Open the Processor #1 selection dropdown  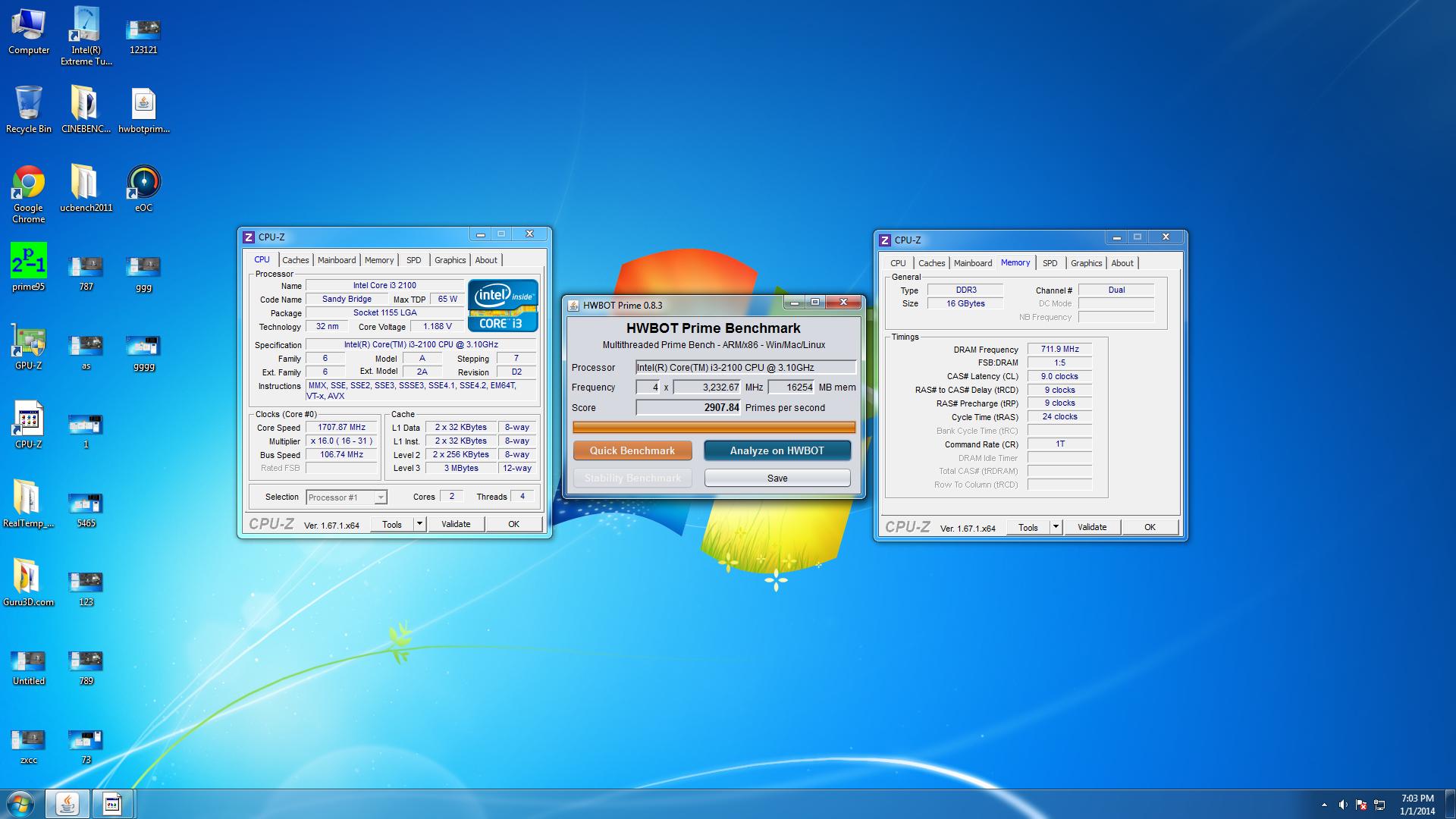tap(347, 497)
